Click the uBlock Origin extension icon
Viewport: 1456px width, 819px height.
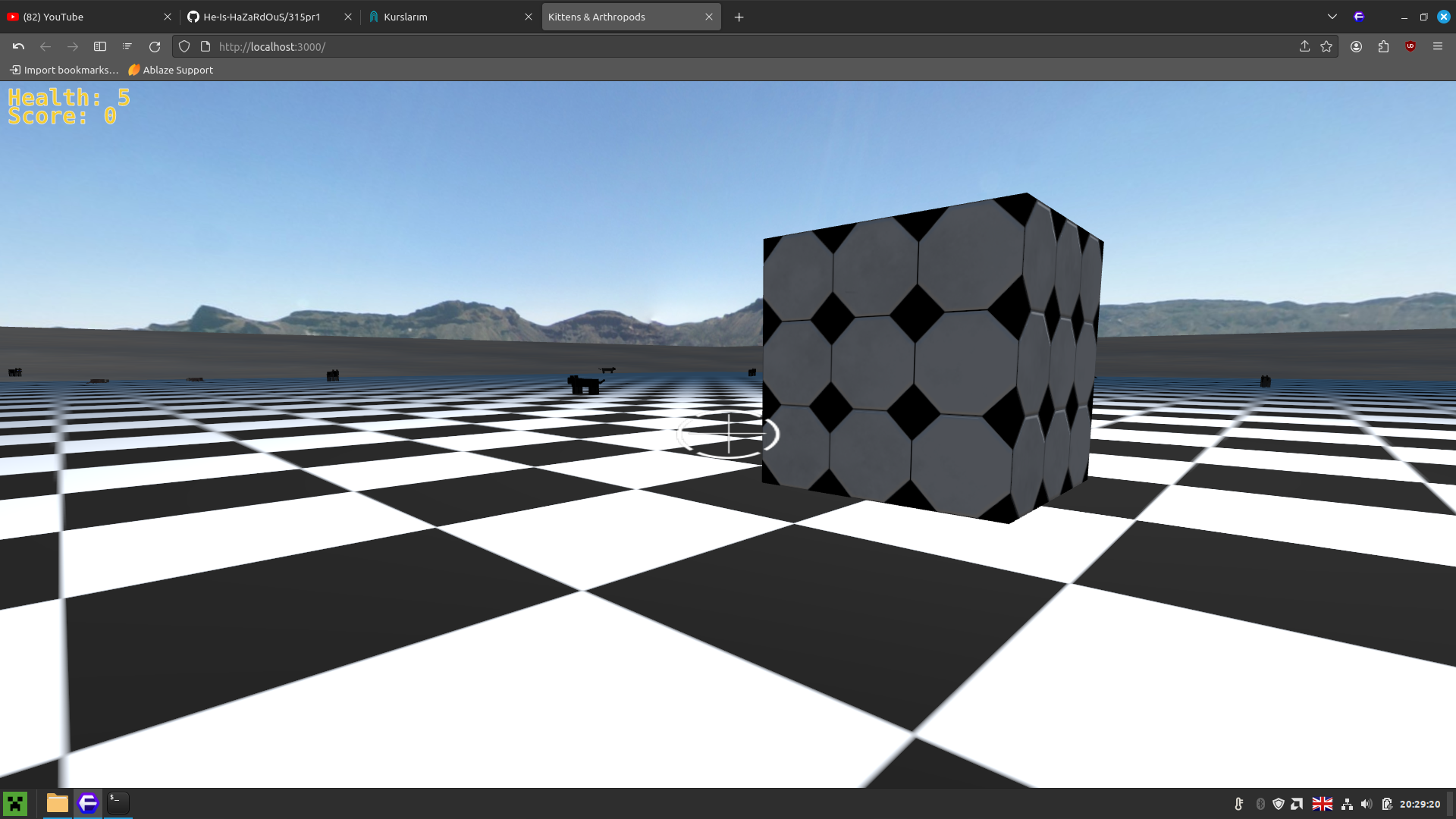(x=1410, y=47)
